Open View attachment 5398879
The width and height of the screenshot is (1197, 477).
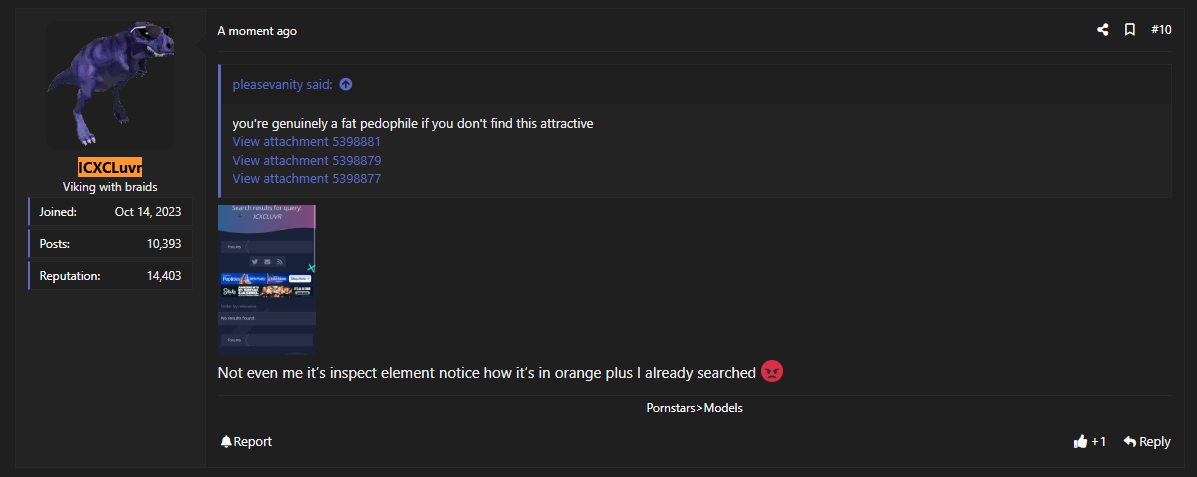pyautogui.click(x=306, y=160)
